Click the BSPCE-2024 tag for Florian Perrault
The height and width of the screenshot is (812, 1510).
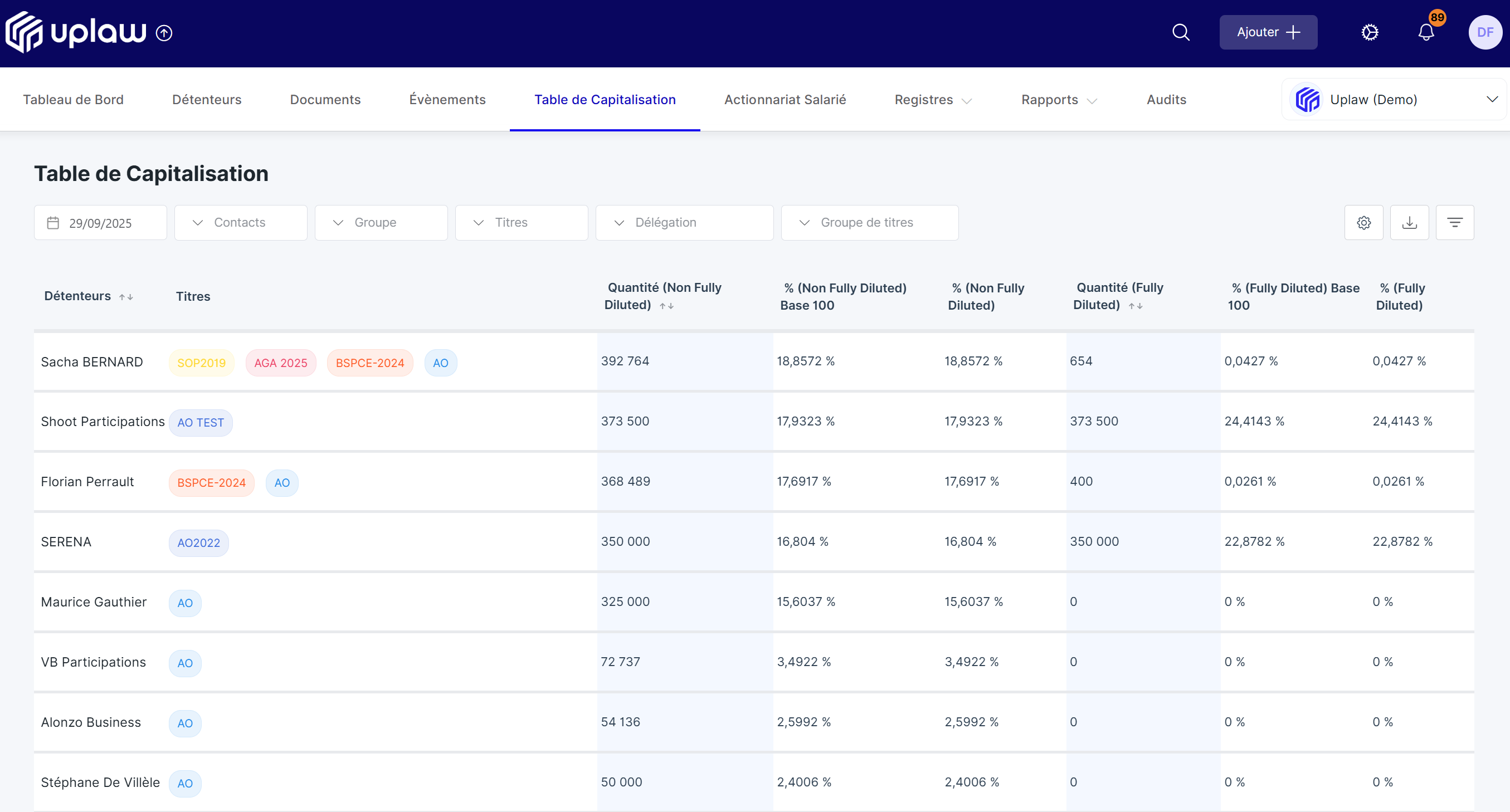pyautogui.click(x=211, y=483)
